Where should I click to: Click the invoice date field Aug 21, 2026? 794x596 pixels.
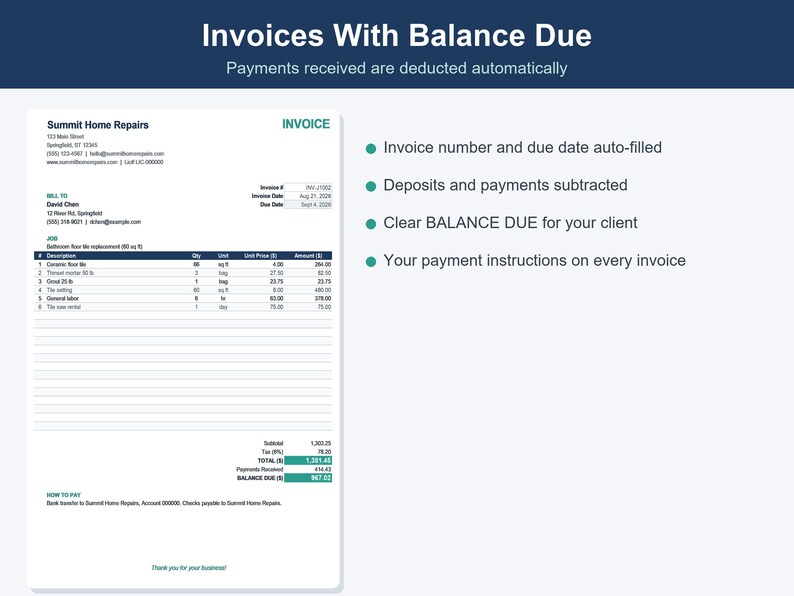tap(308, 196)
